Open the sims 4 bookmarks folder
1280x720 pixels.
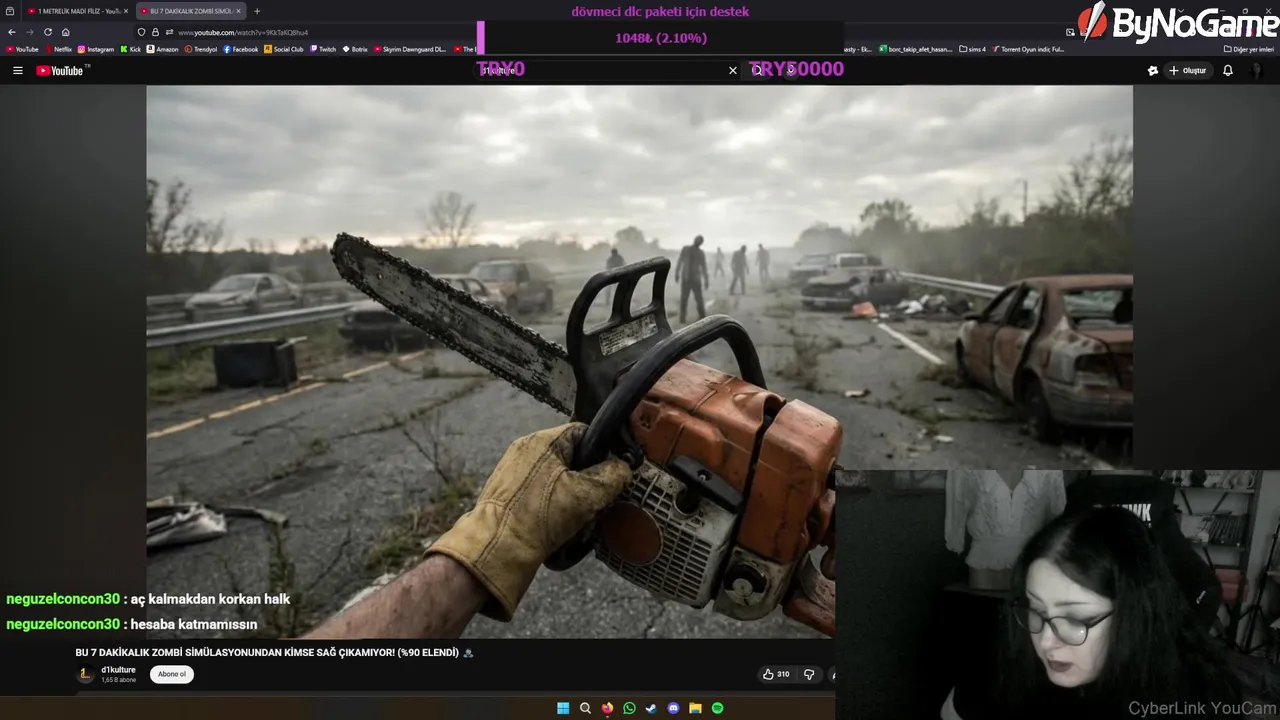tap(973, 49)
